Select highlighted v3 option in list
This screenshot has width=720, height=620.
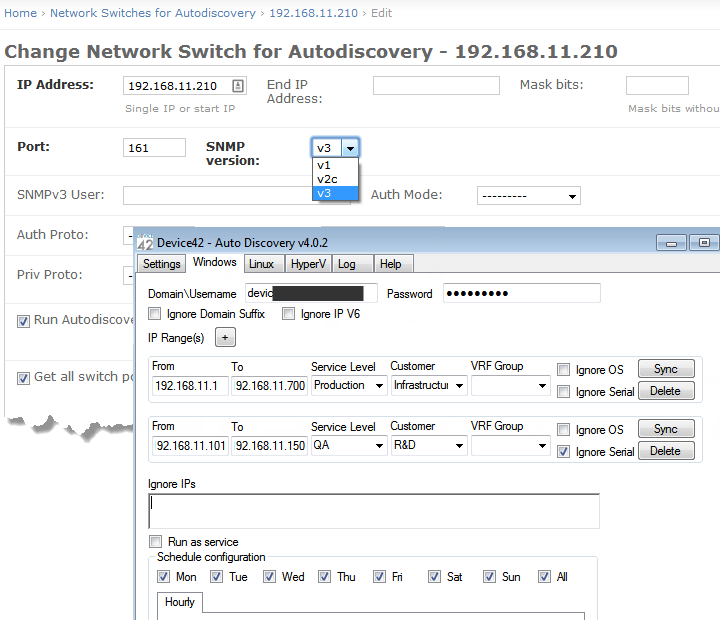pos(335,193)
